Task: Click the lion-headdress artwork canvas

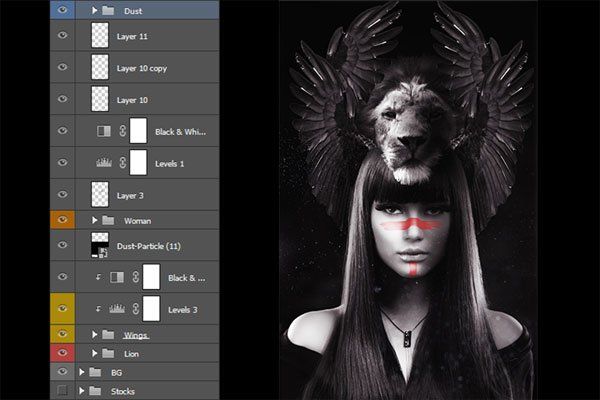Action: 408,200
